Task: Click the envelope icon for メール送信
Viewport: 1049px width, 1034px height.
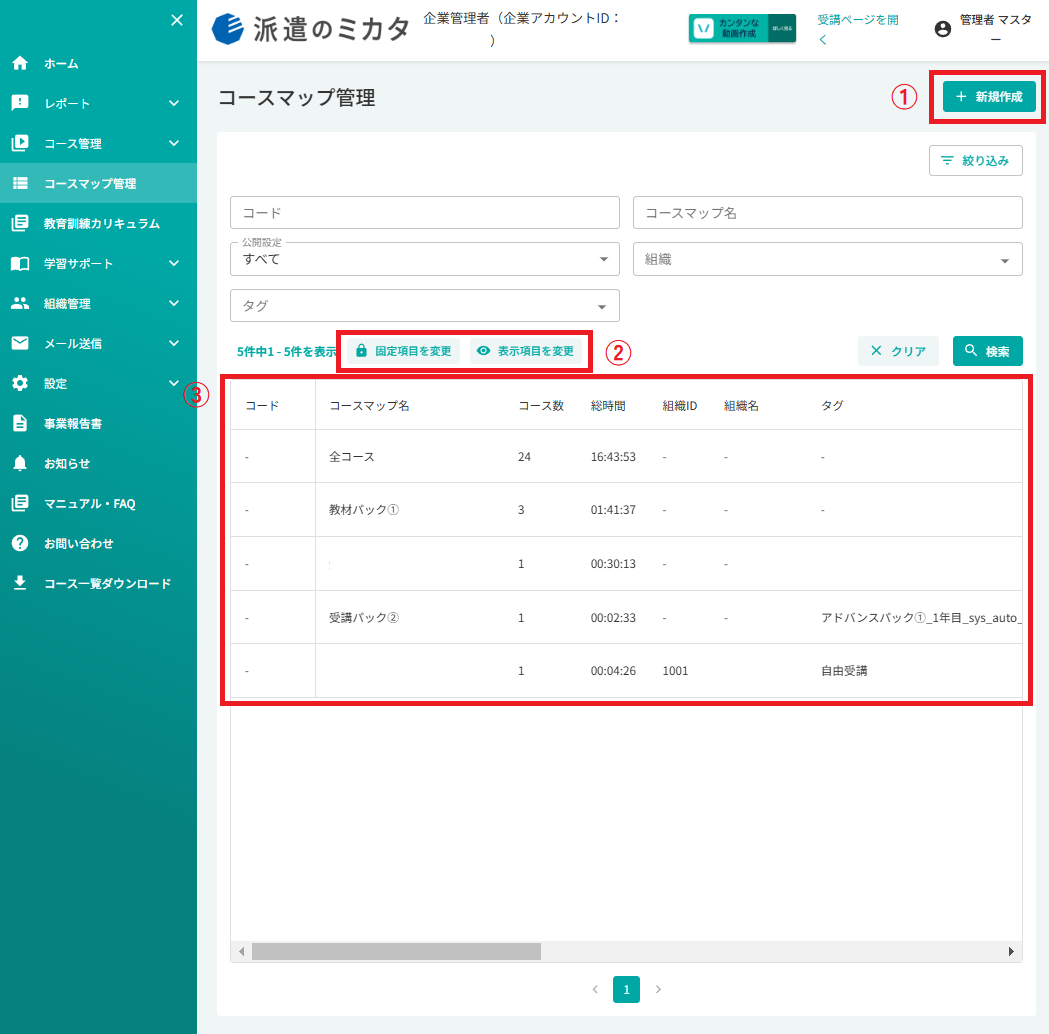Action: (x=20, y=343)
